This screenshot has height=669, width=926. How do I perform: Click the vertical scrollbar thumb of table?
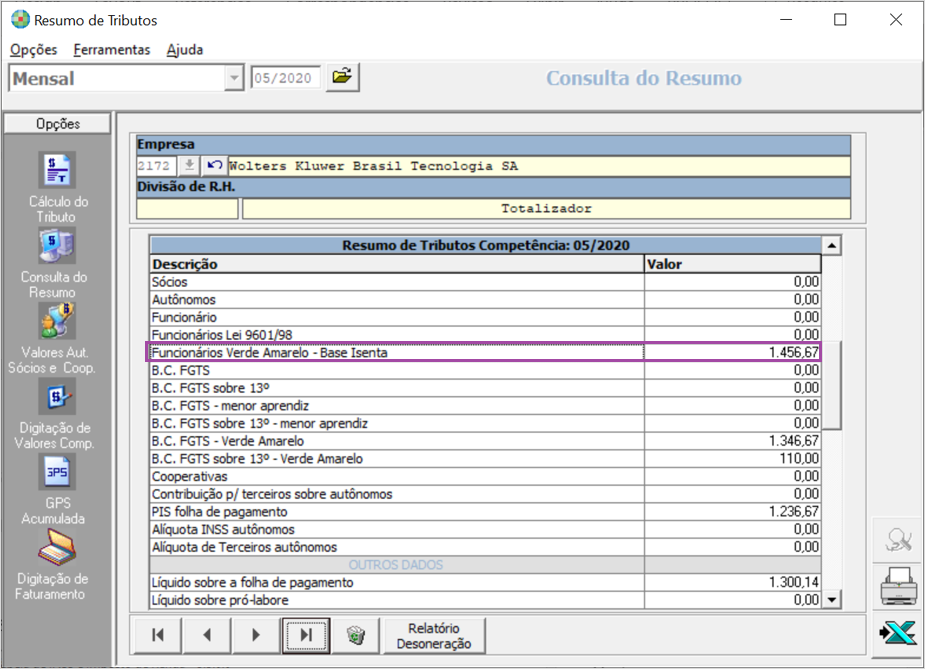pyautogui.click(x=832, y=385)
